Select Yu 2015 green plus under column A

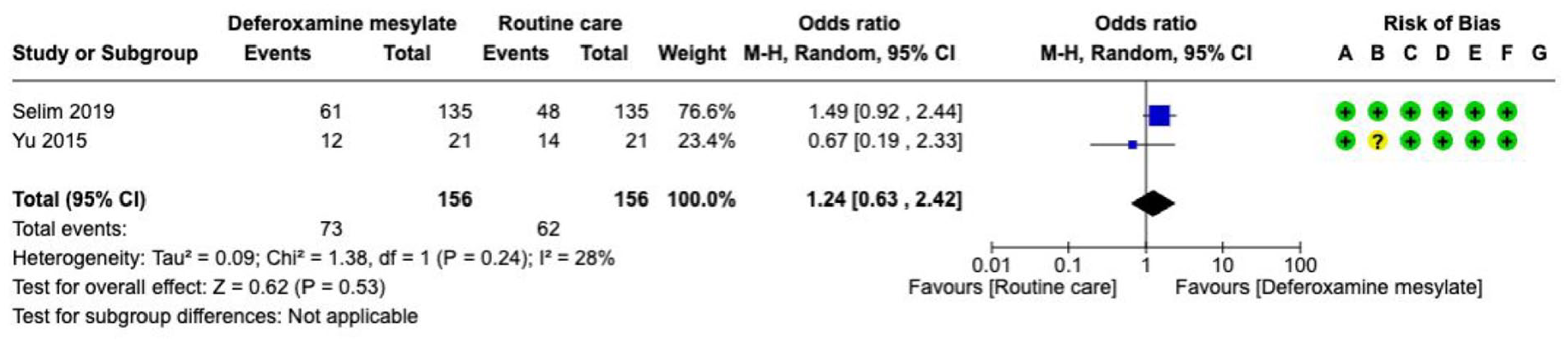(1345, 141)
